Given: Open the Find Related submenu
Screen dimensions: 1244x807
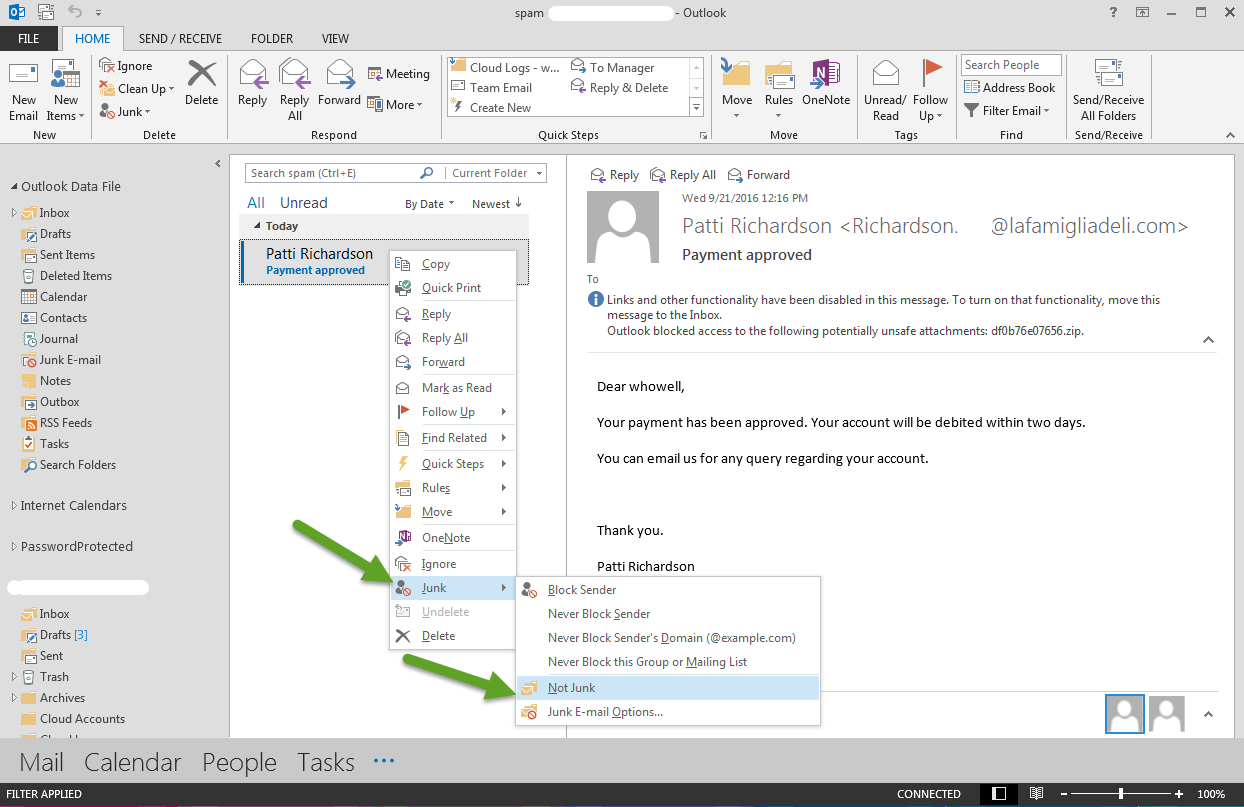Looking at the screenshot, I should click(x=452, y=438).
